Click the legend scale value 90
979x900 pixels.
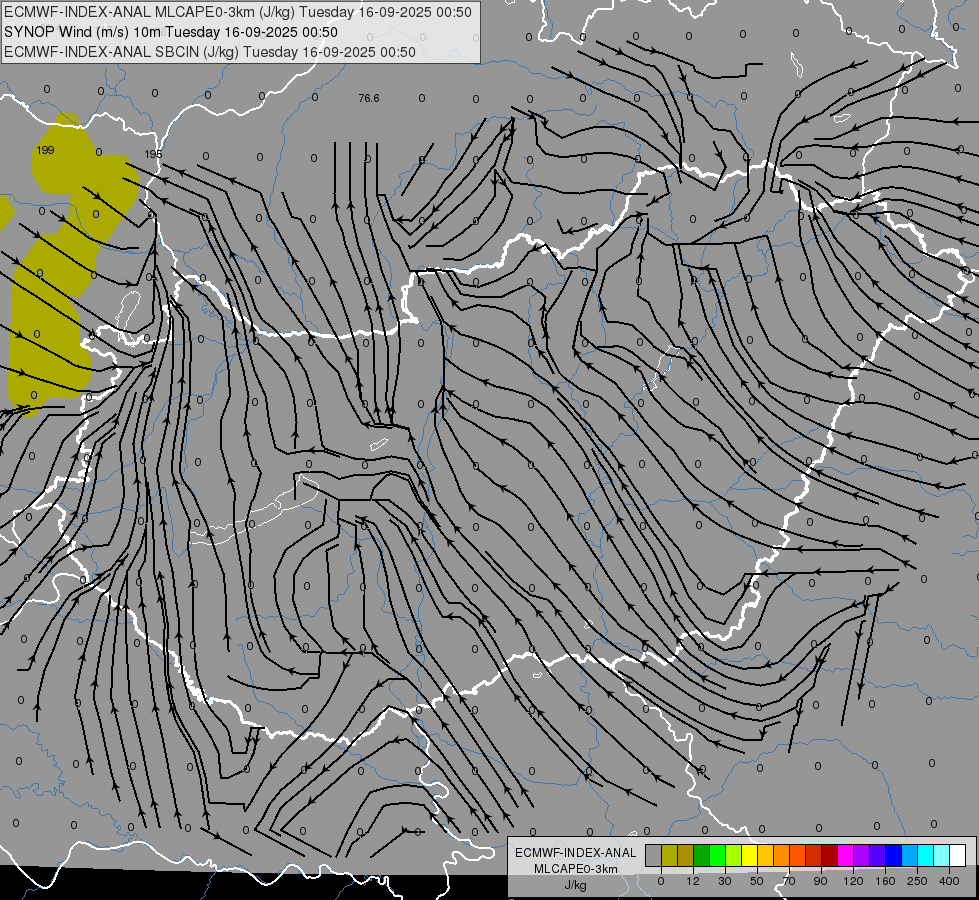point(820,881)
